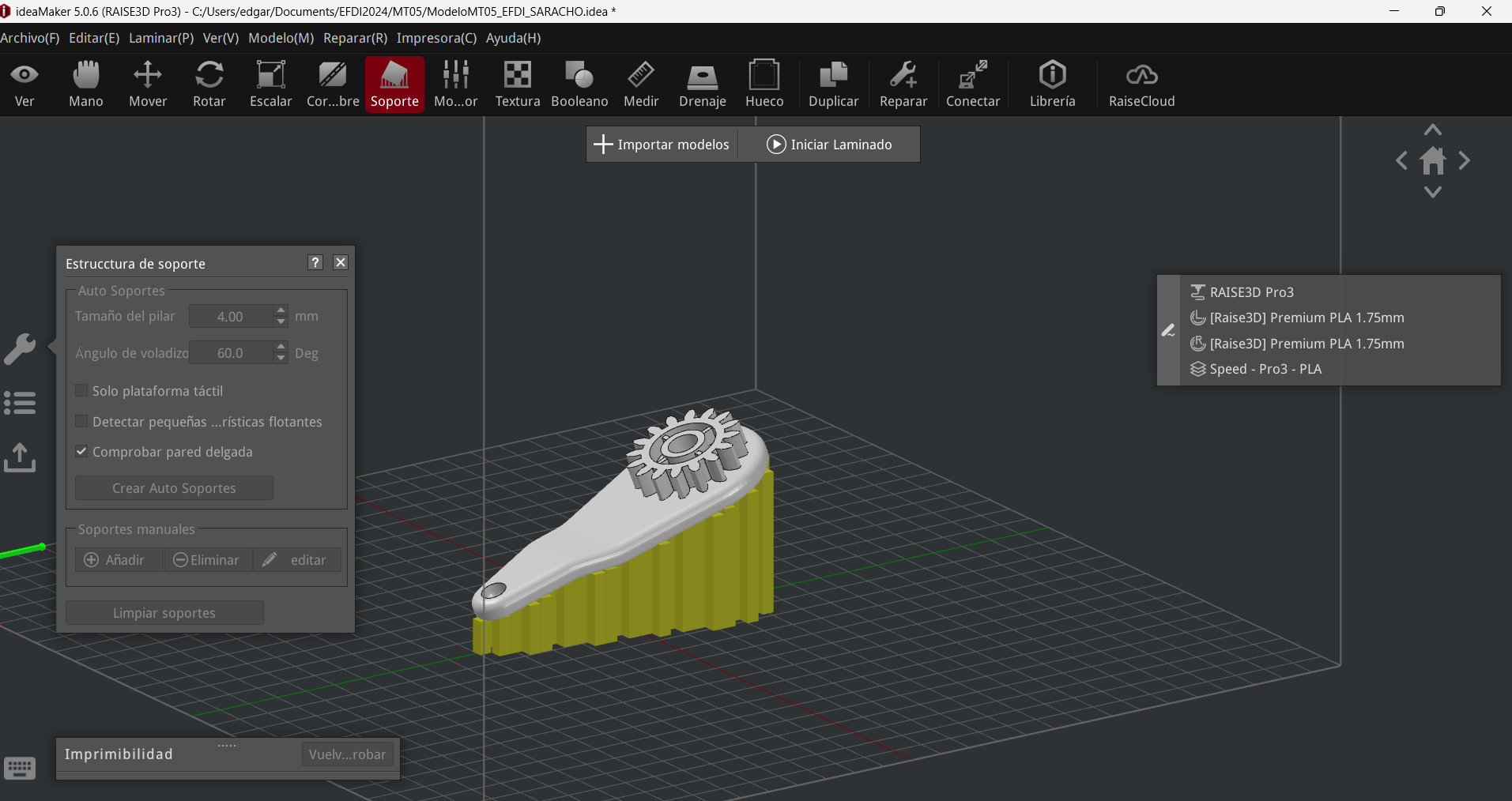Reset view with the home icon

pyautogui.click(x=1432, y=161)
